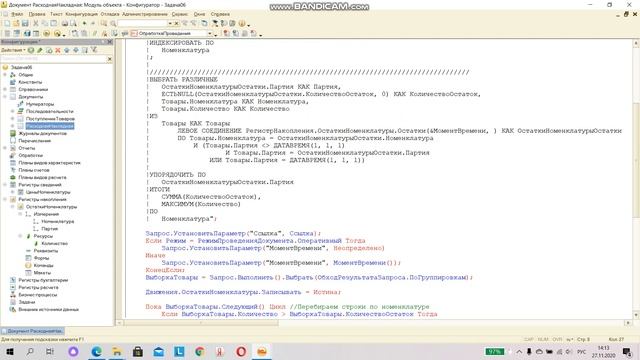Switch to Документ РасходнаяНакладная window tab
Image resolution: width=640 pixels, height=360 pixels.
(32, 331)
